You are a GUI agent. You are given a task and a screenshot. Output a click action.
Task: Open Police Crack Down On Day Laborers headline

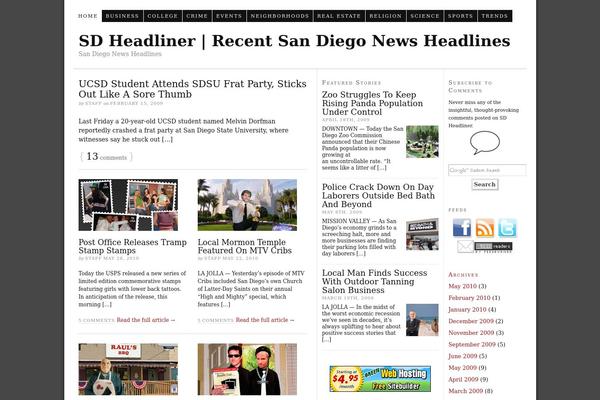[378, 196]
